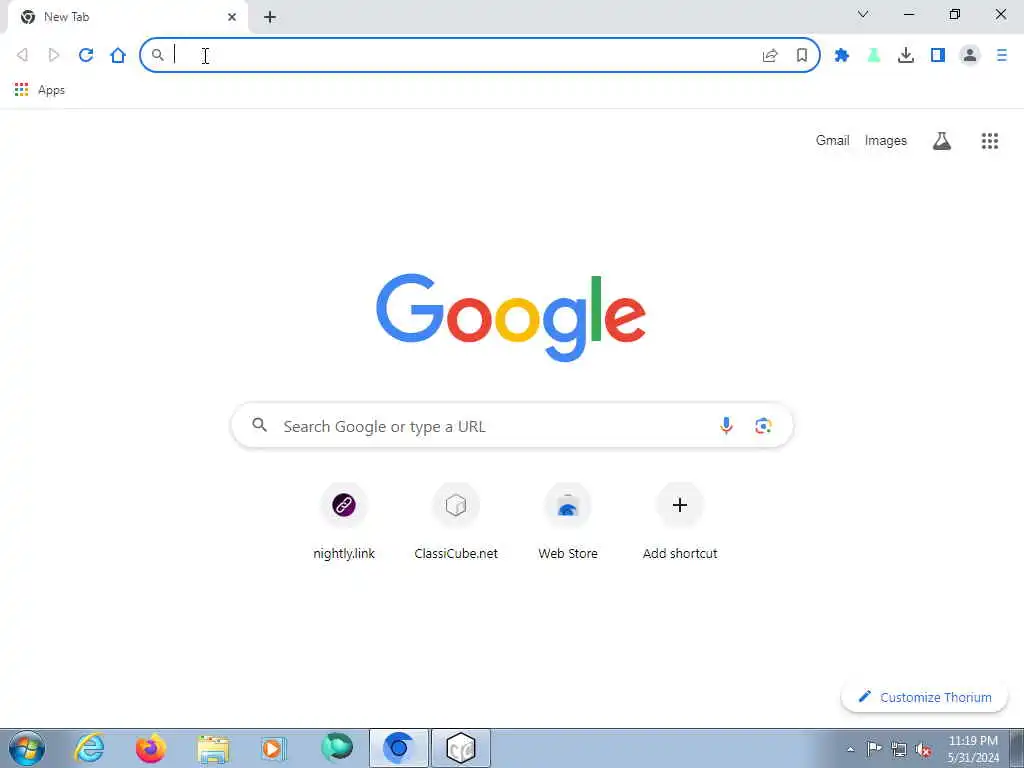
Task: Open the nightly.link shortcut
Action: click(344, 522)
